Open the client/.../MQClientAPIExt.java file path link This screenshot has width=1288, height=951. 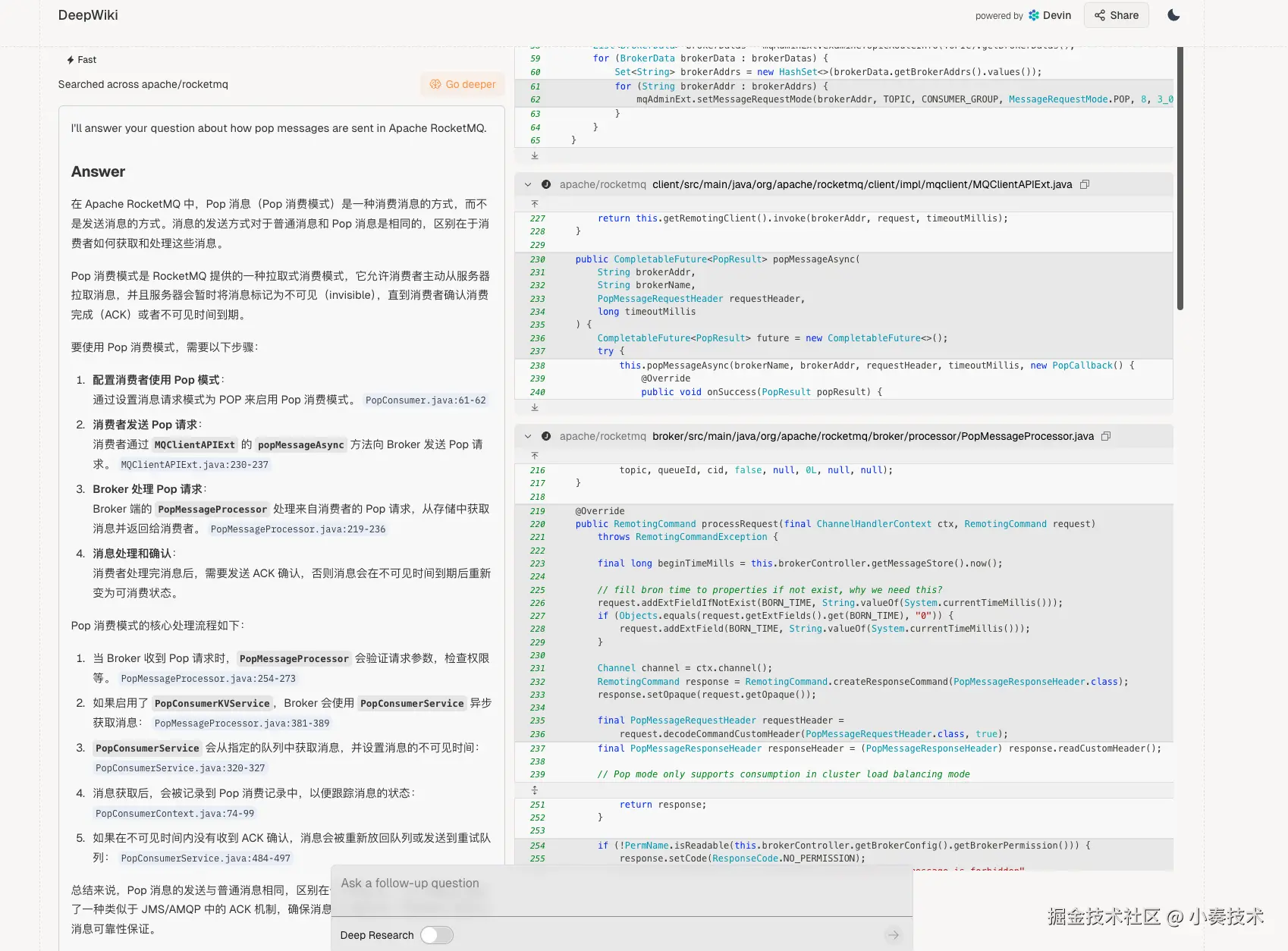pyautogui.click(x=862, y=184)
